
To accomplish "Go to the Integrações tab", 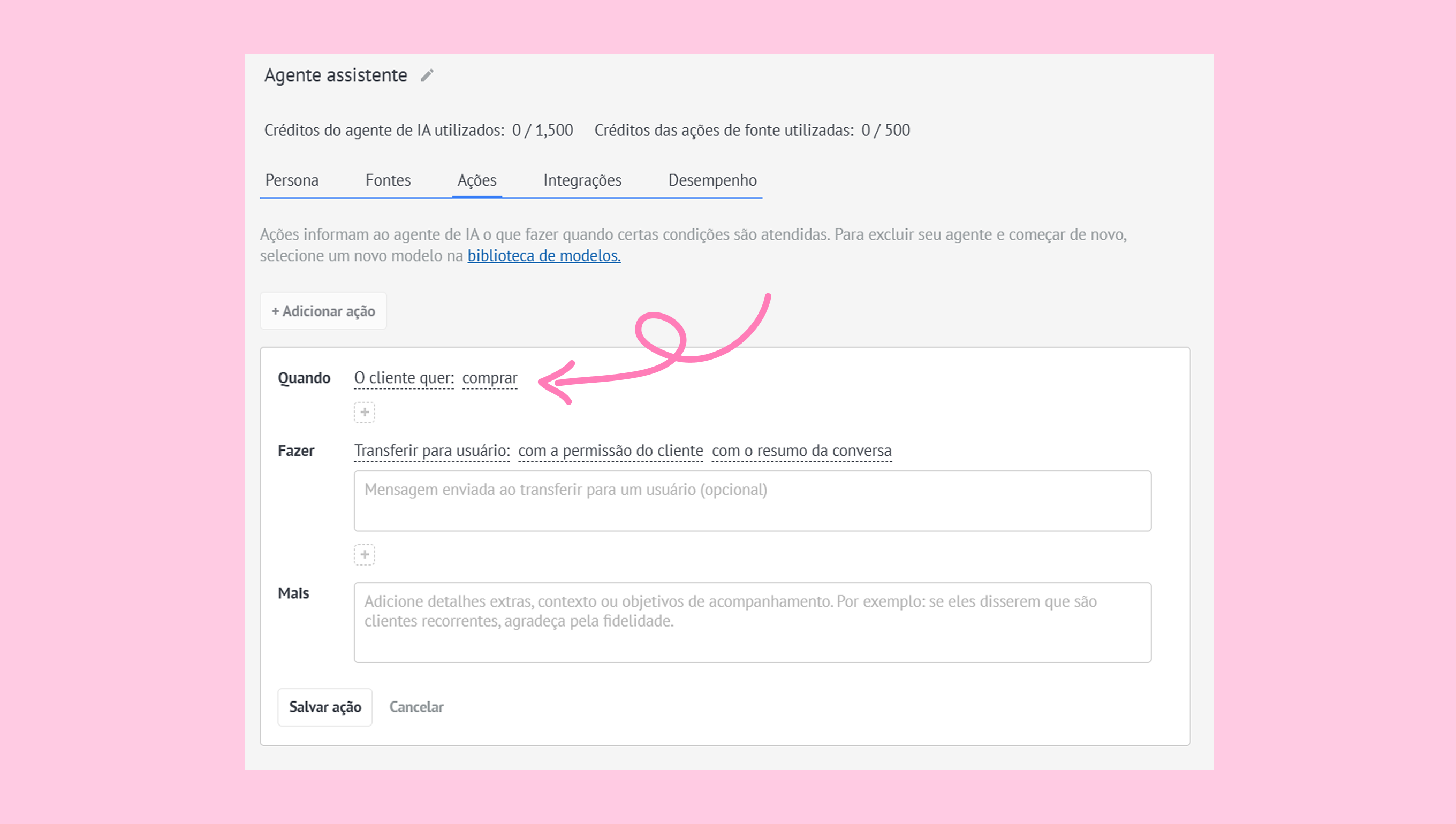I will pos(582,180).
